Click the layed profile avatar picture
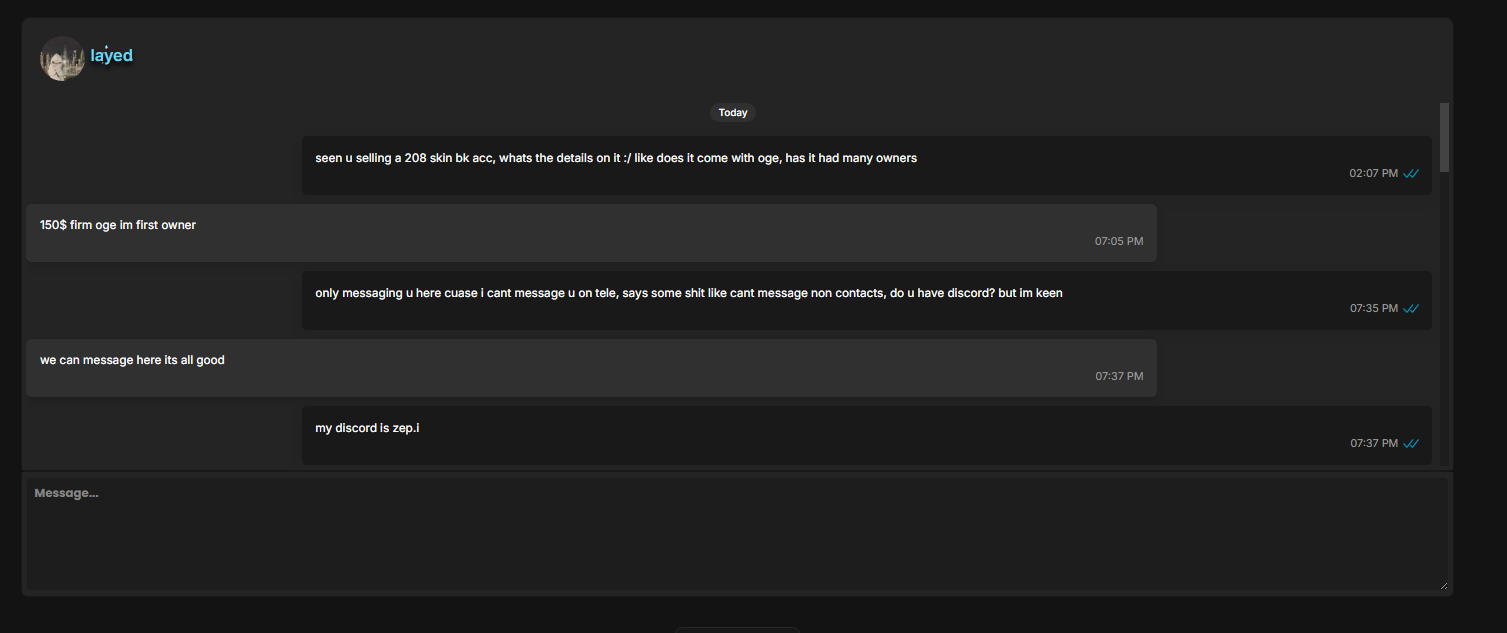 pyautogui.click(x=62, y=58)
